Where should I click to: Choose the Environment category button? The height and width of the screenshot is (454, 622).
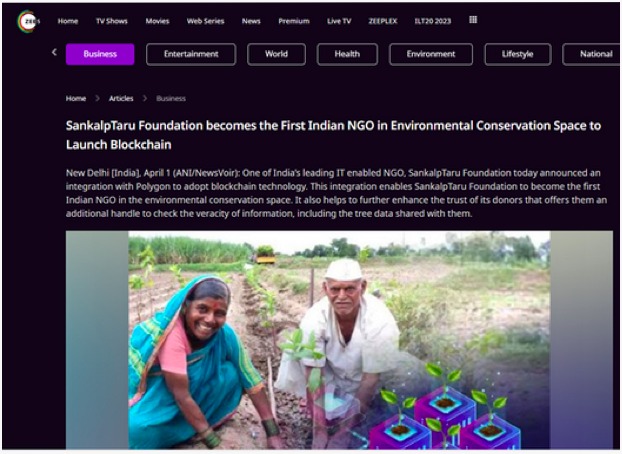(x=431, y=54)
